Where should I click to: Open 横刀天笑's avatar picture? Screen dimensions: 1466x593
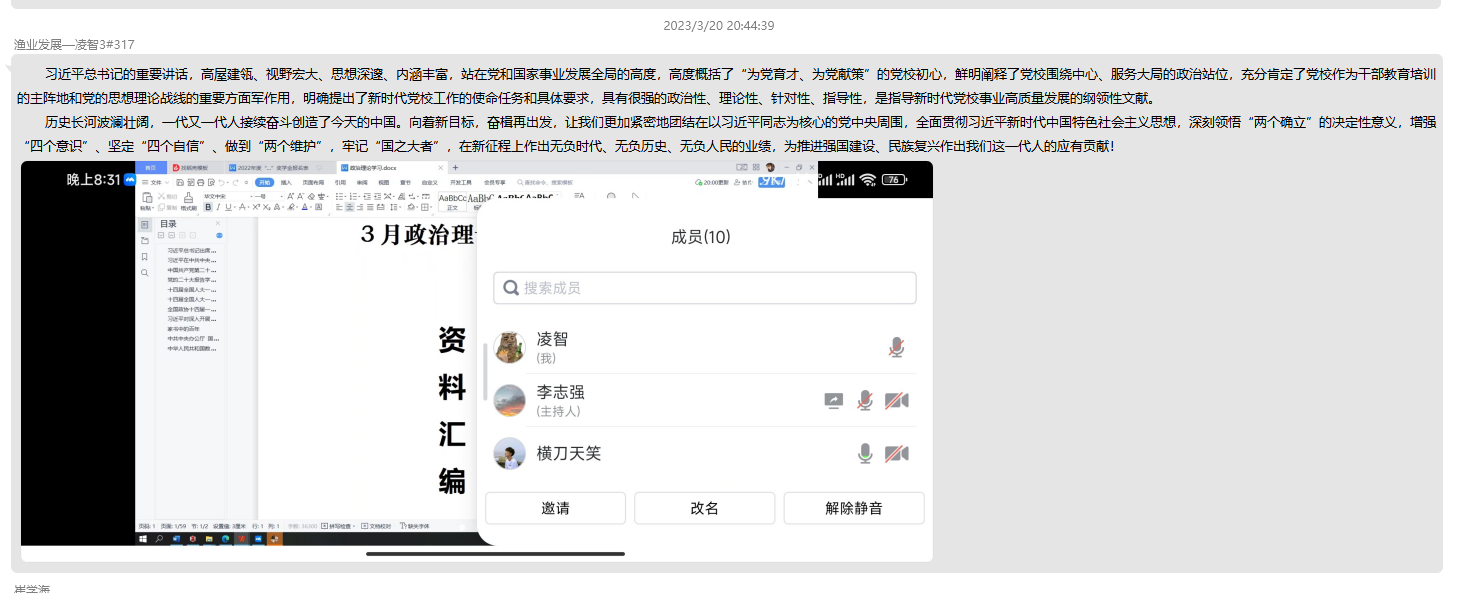pos(510,454)
